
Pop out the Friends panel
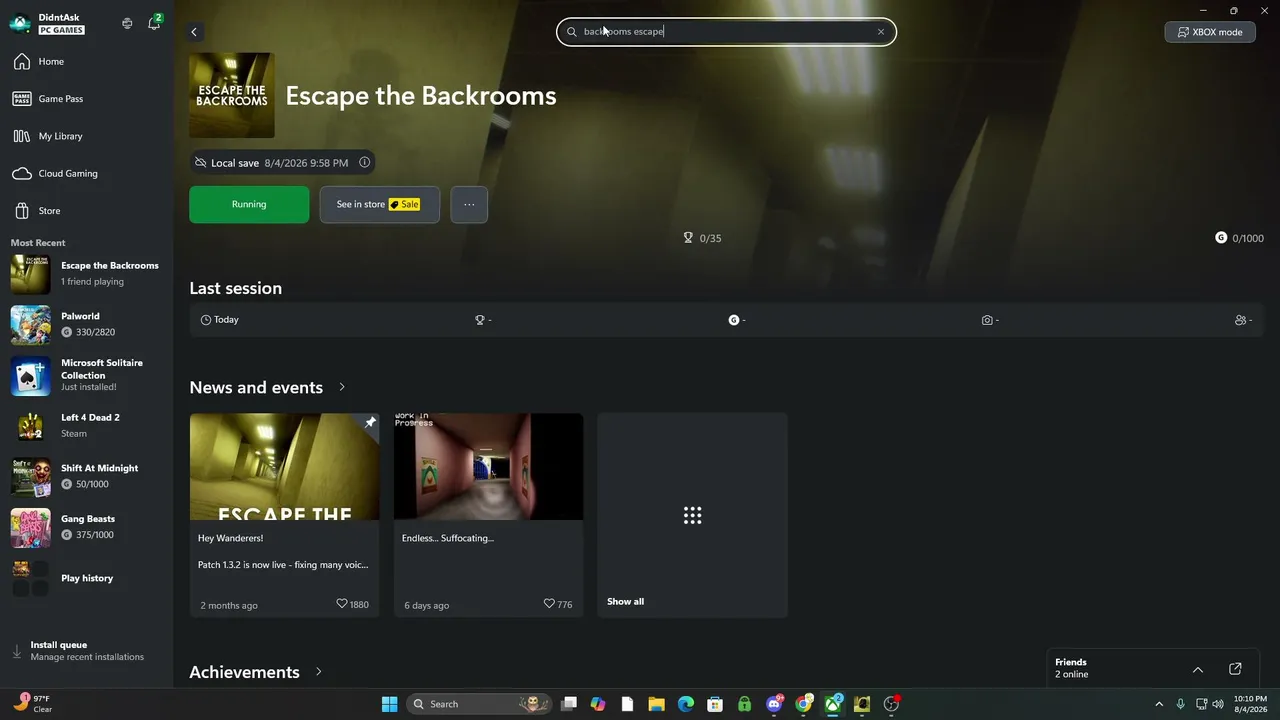tap(1235, 669)
